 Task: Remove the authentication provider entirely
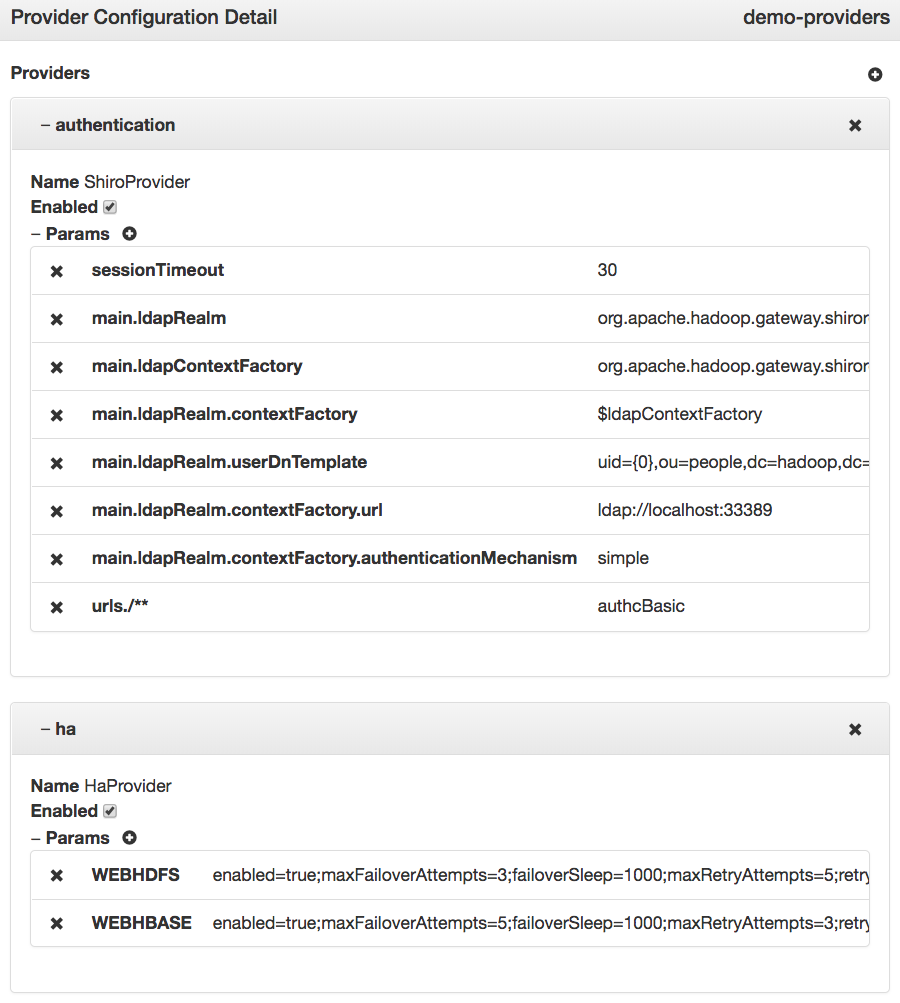pyautogui.click(x=855, y=125)
